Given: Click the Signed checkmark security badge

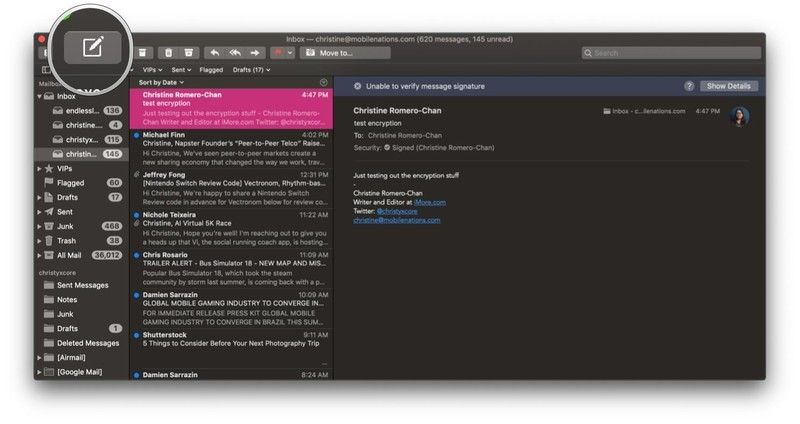Looking at the screenshot, I should point(387,147).
